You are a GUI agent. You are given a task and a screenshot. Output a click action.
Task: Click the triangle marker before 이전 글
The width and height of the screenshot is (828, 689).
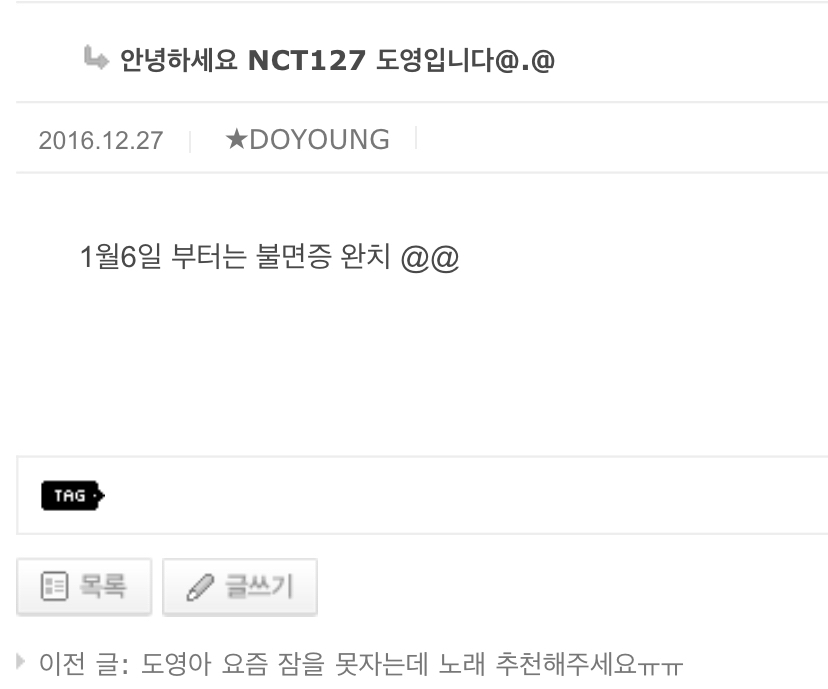(x=20, y=661)
